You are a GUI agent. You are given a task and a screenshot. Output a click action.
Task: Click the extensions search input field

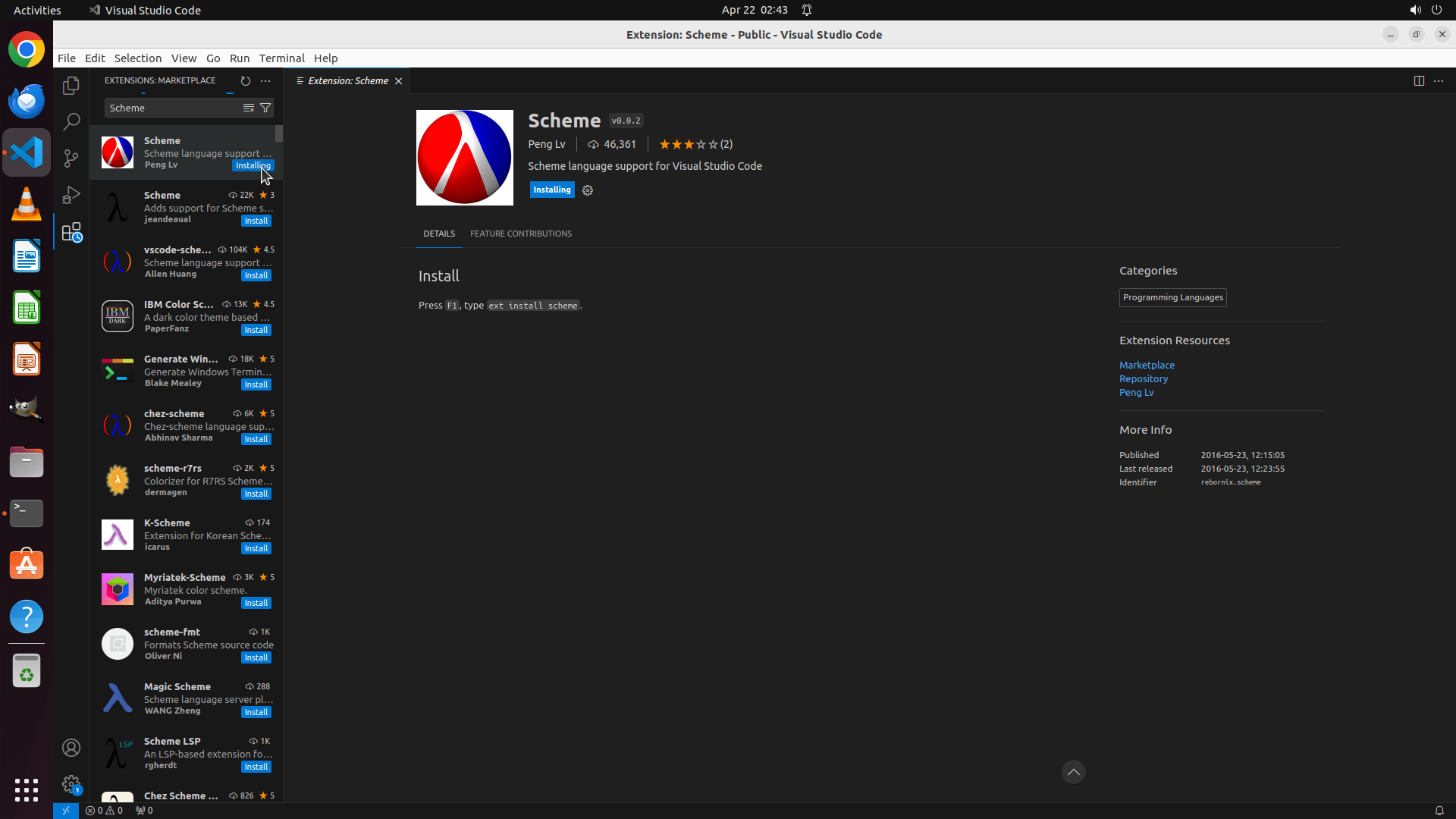tap(172, 108)
